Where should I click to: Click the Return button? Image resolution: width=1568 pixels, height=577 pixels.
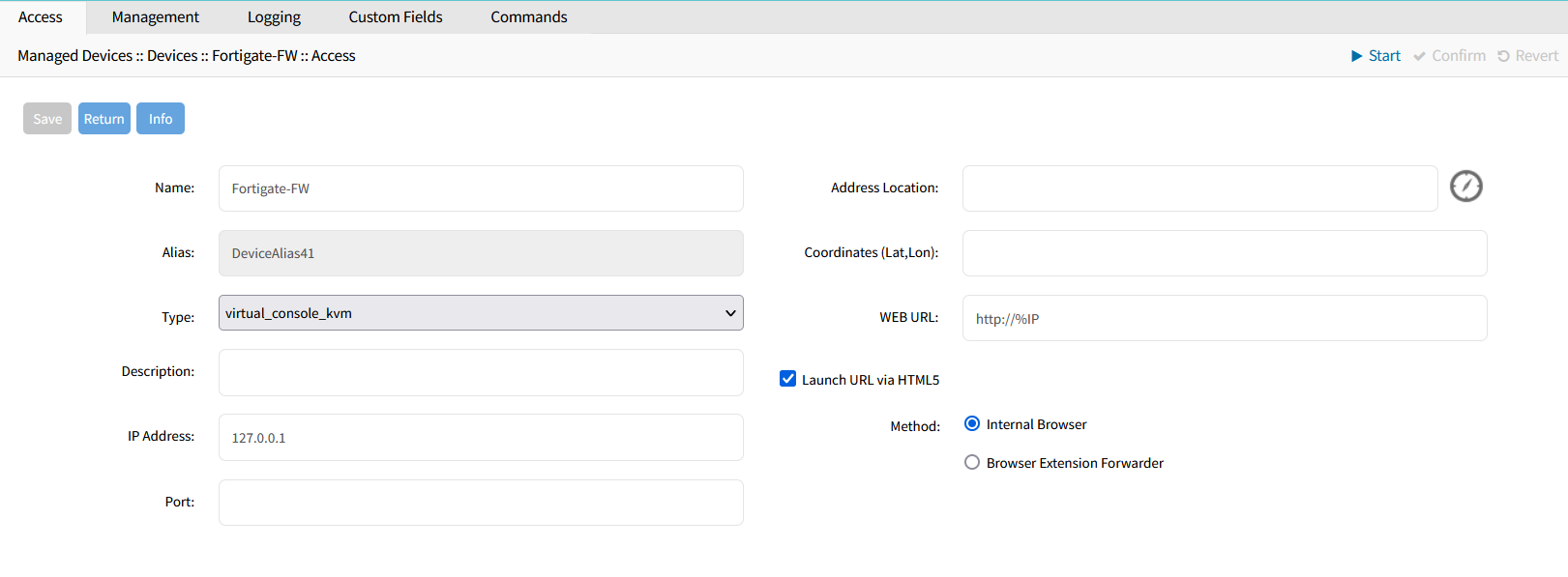pyautogui.click(x=104, y=119)
